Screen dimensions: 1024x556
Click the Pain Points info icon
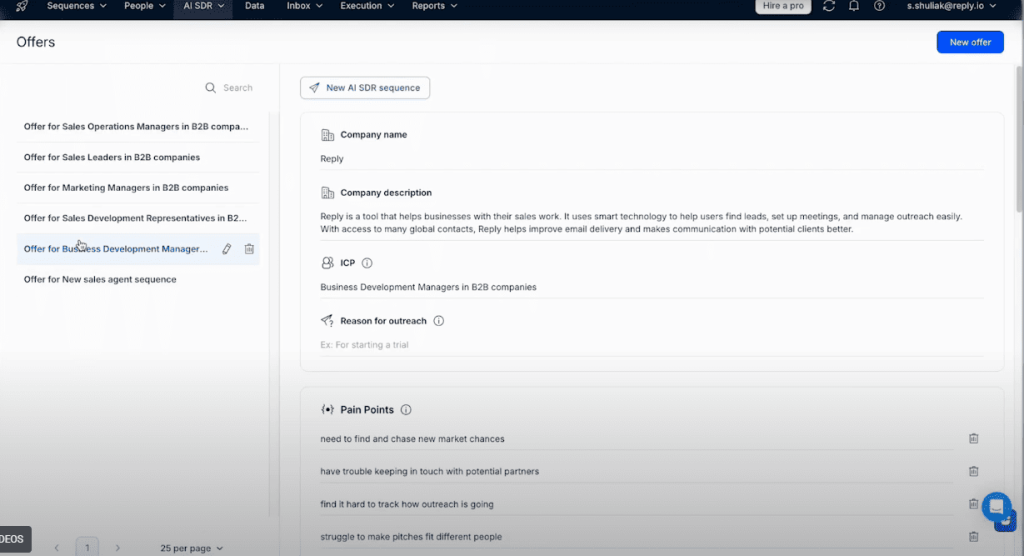pyautogui.click(x=406, y=410)
